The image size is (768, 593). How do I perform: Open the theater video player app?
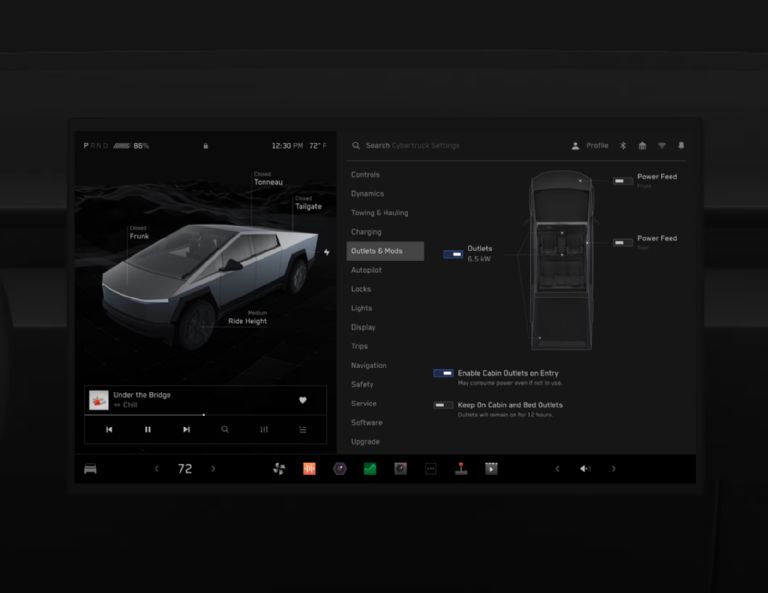(491, 469)
